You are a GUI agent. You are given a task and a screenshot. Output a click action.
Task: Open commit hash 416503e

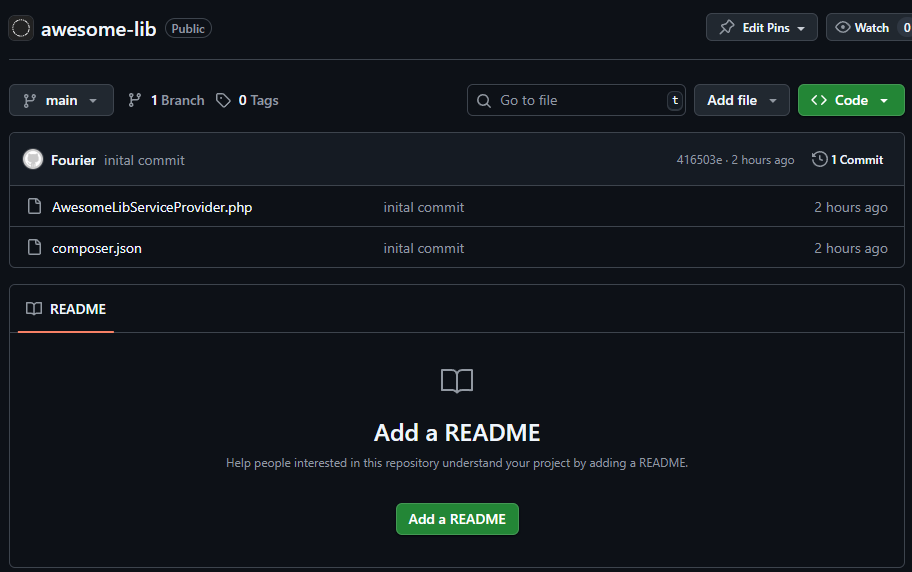coord(699,160)
